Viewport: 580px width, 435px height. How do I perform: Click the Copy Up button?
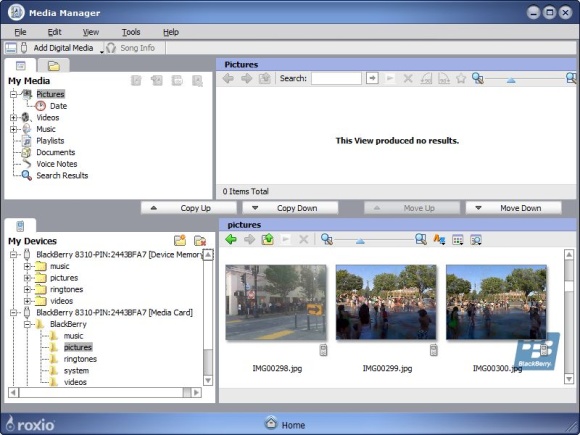pos(189,208)
